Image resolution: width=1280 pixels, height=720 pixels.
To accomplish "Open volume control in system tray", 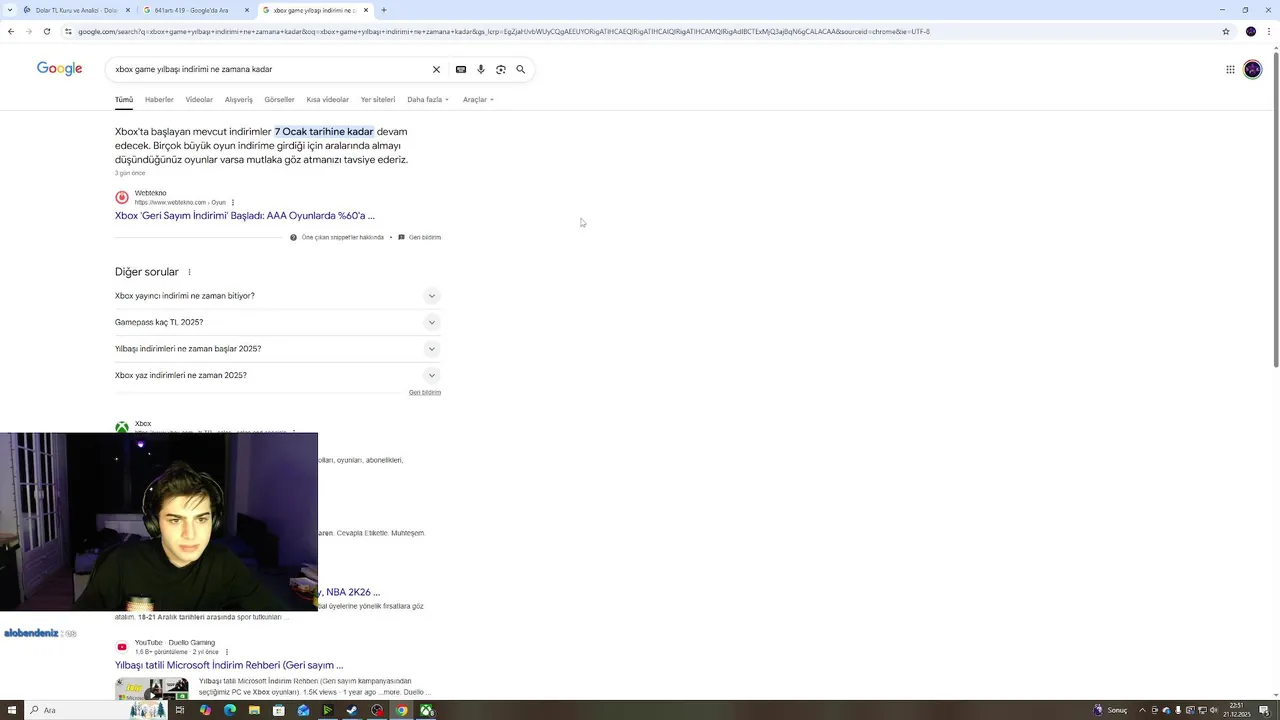I will click(1214, 710).
